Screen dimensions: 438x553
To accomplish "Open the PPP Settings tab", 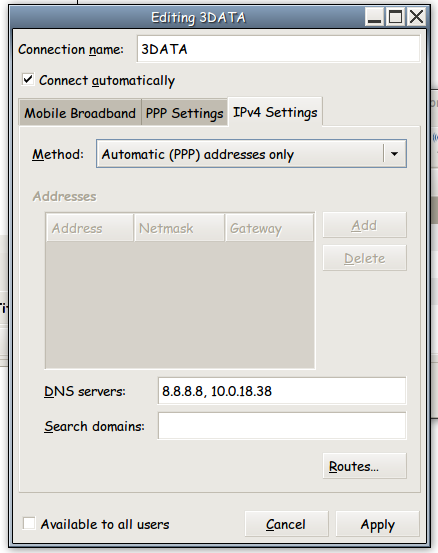I will coord(184,113).
